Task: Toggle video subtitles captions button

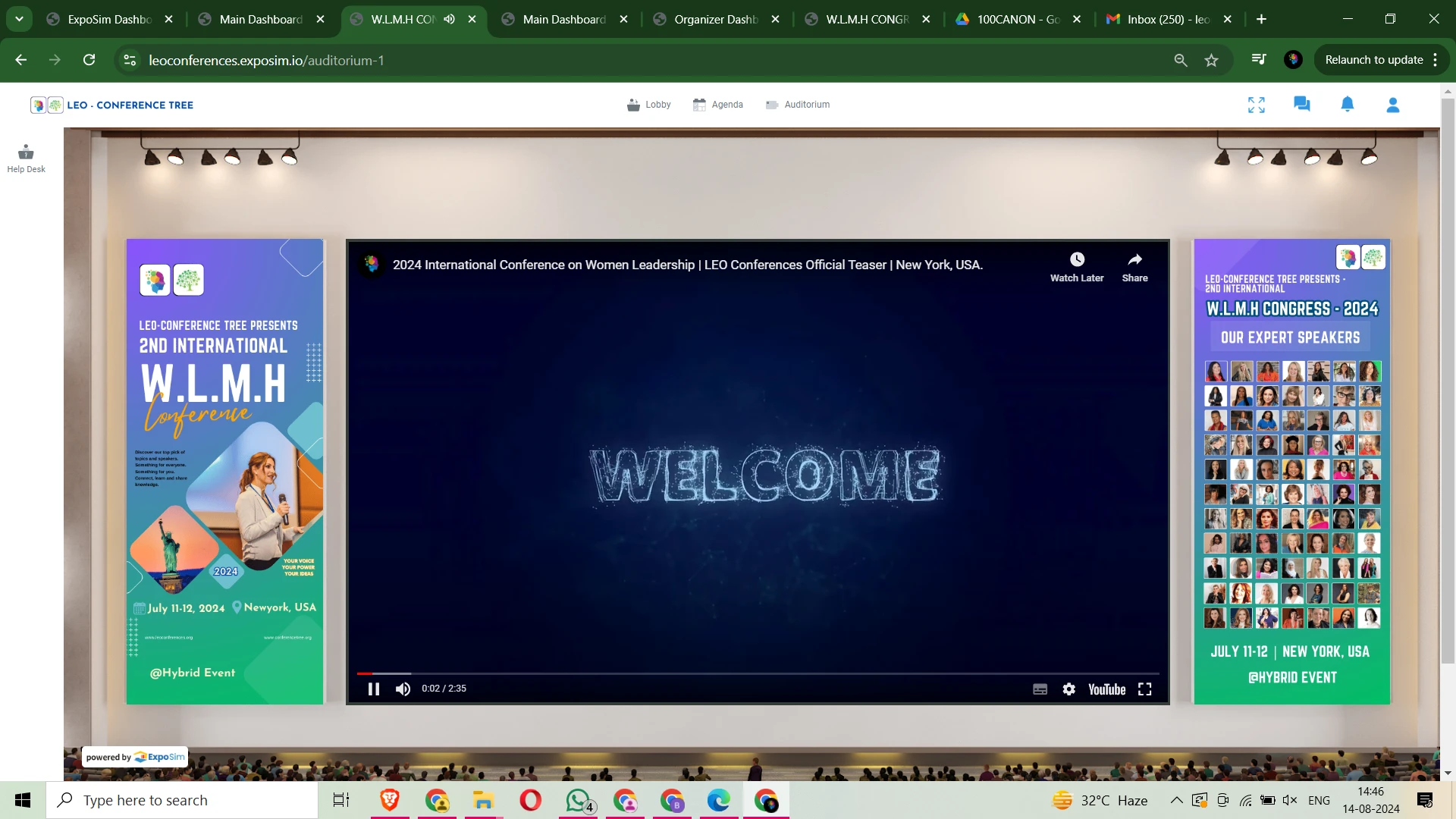Action: coord(1040,689)
